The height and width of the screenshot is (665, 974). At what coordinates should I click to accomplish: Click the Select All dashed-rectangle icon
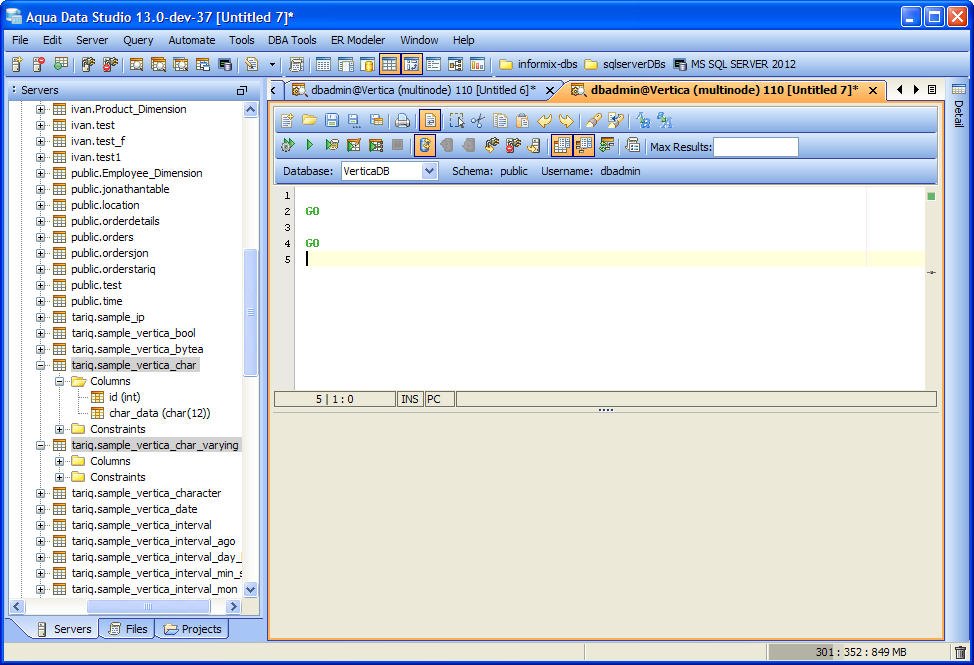457,120
